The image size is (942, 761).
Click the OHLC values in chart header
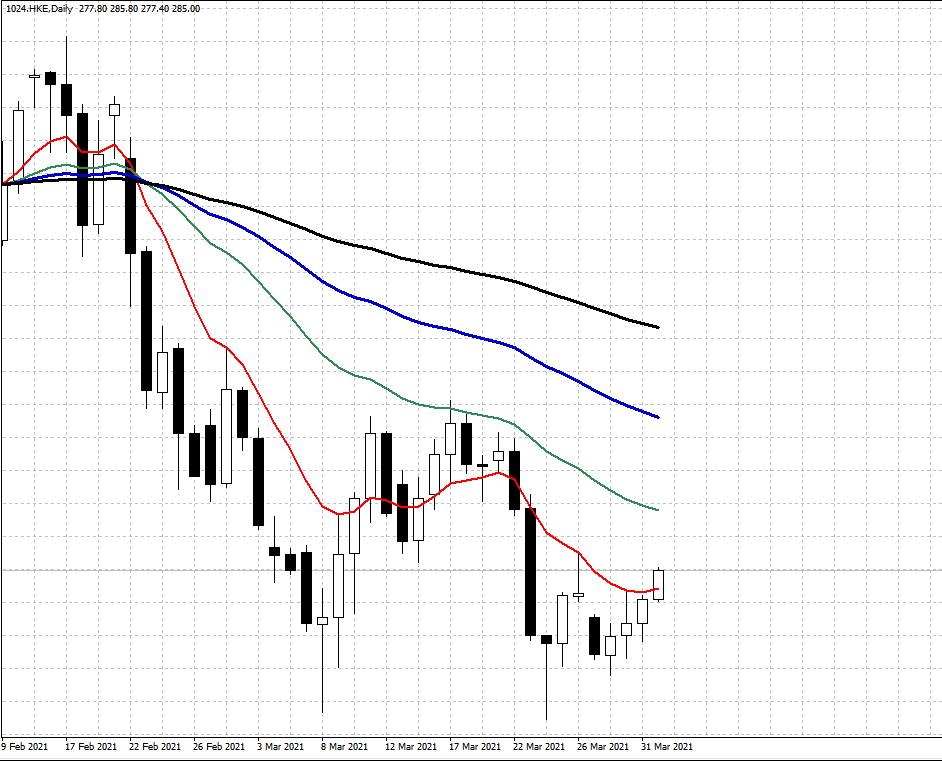coord(139,9)
